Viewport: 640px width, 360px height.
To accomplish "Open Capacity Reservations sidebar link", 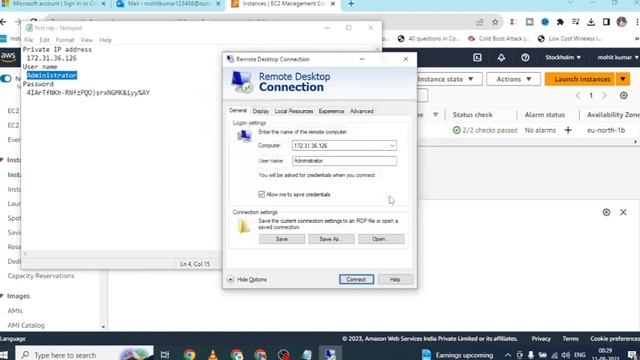I will pos(41,276).
